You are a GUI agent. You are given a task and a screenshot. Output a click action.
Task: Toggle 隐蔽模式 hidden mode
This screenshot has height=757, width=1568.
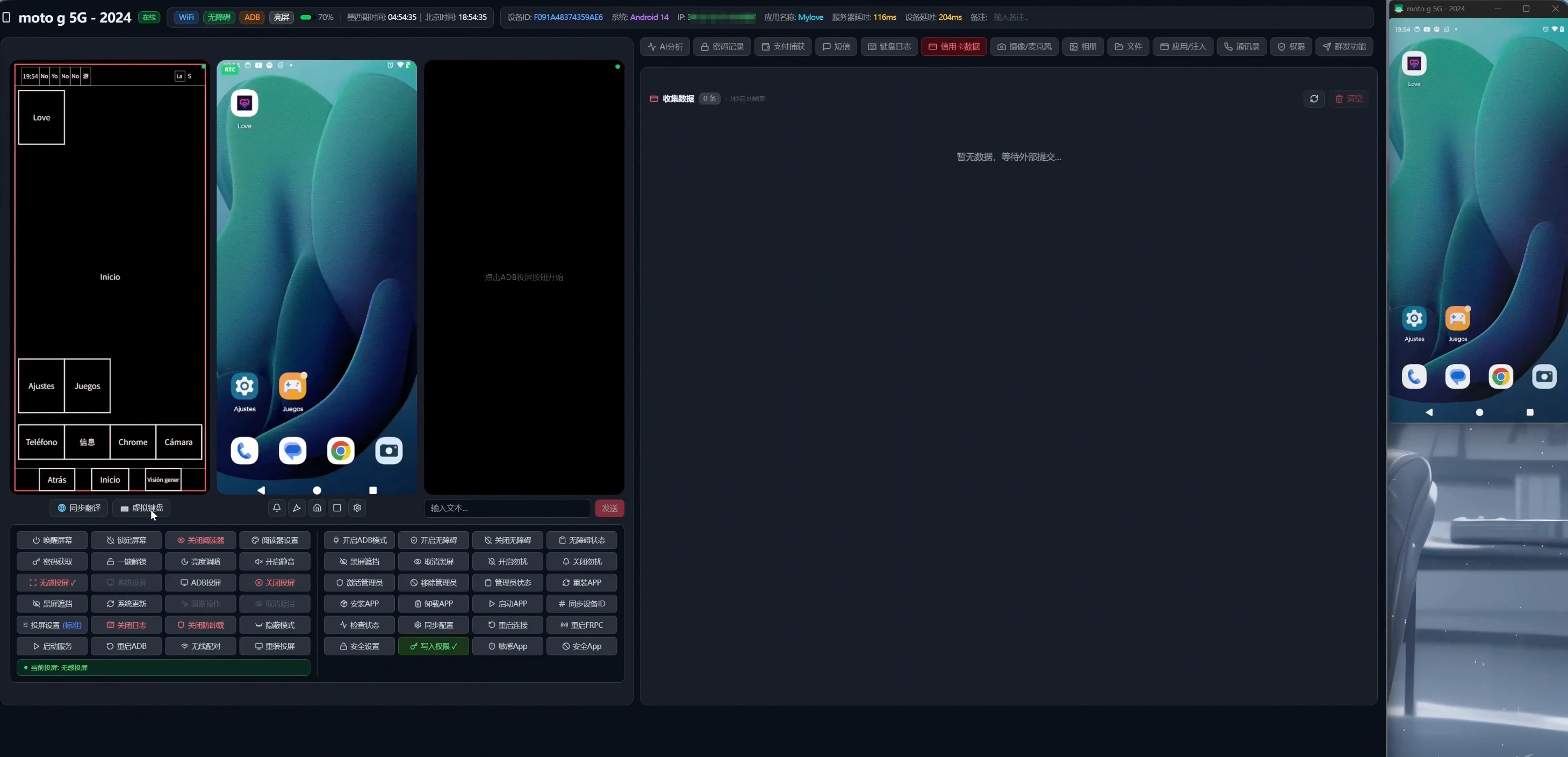pyautogui.click(x=275, y=625)
